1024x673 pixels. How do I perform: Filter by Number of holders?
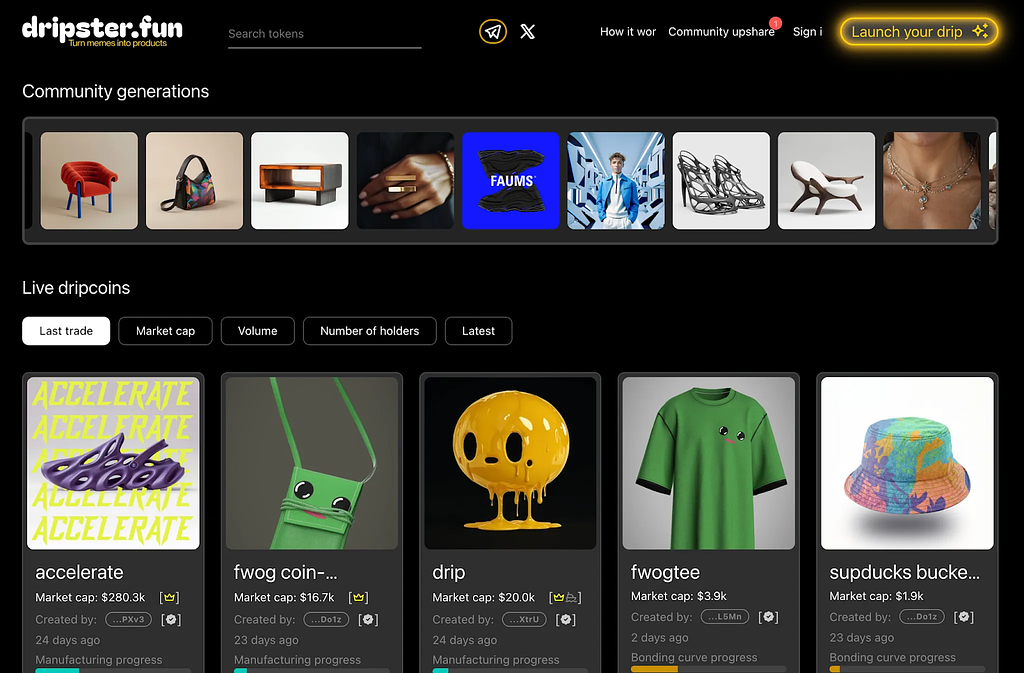[x=369, y=331]
